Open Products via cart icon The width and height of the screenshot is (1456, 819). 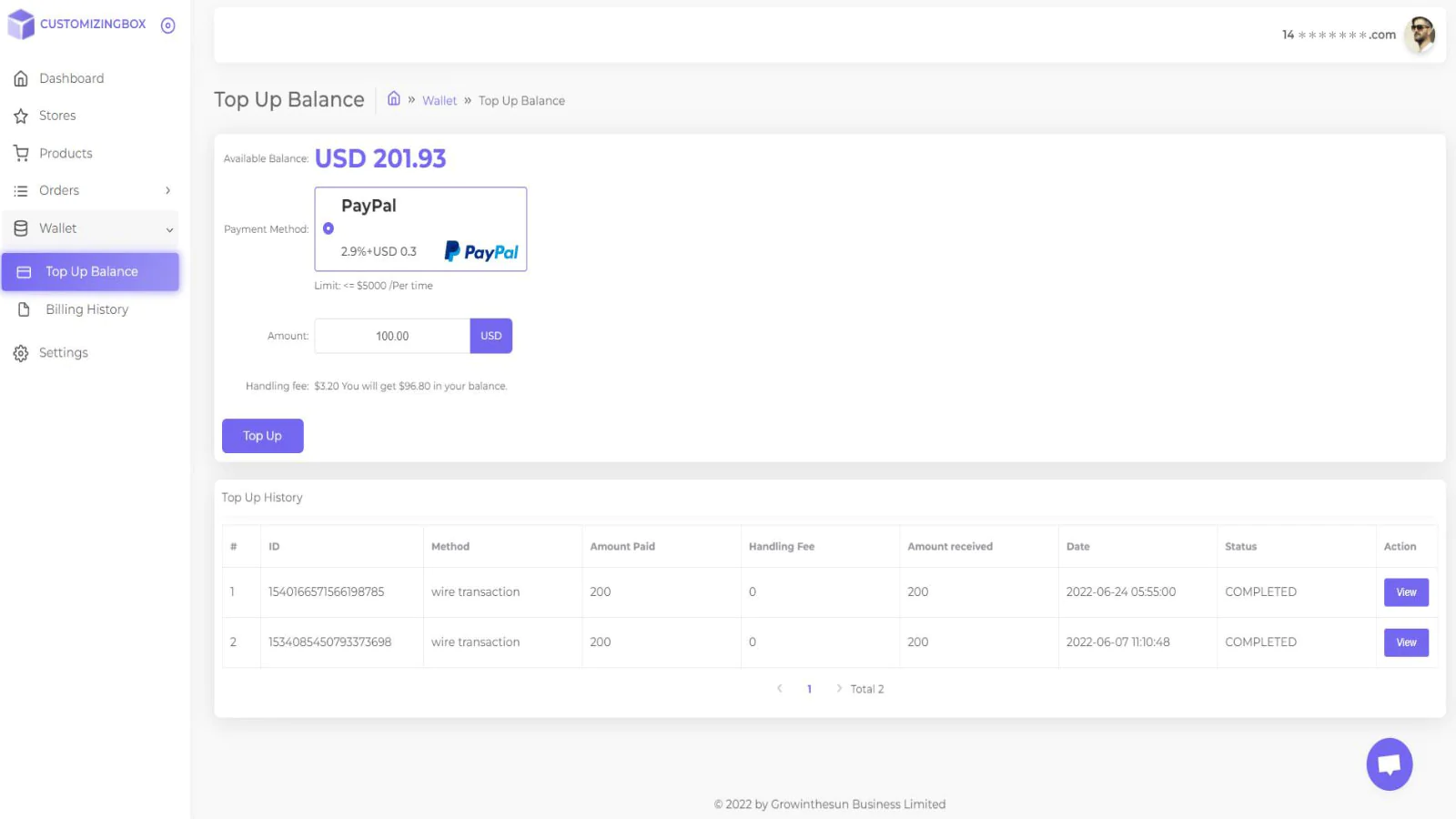pos(21,154)
